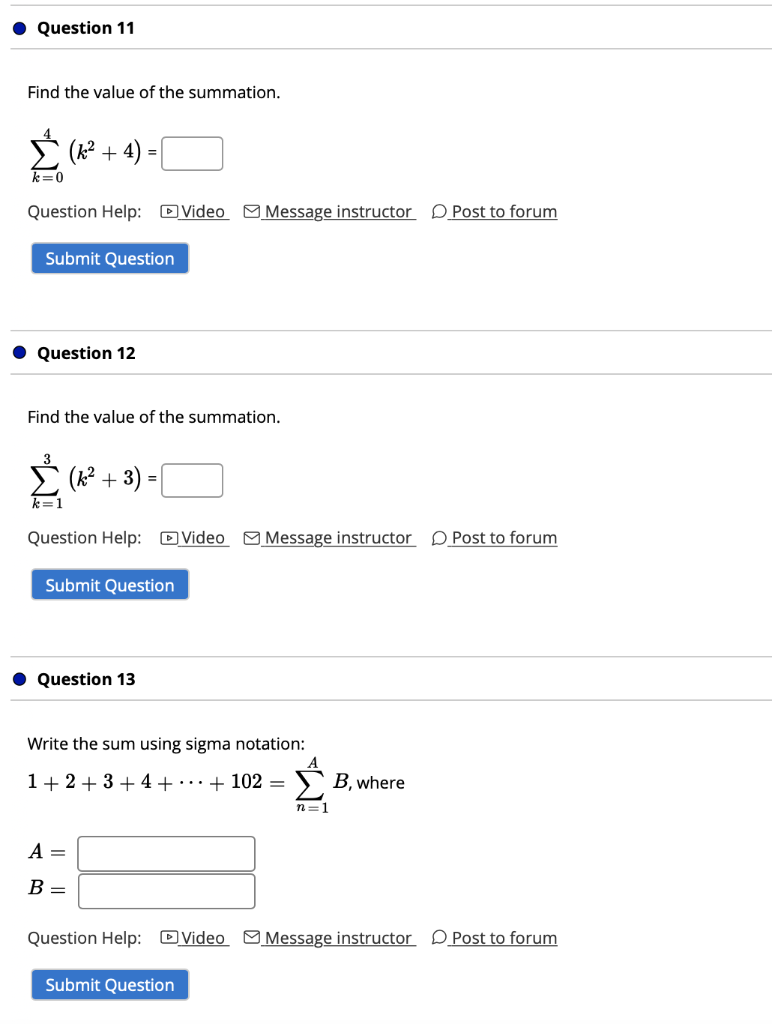772x1024 pixels.
Task: Open Message instructor link in Question 12
Action: pyautogui.click(x=338, y=538)
